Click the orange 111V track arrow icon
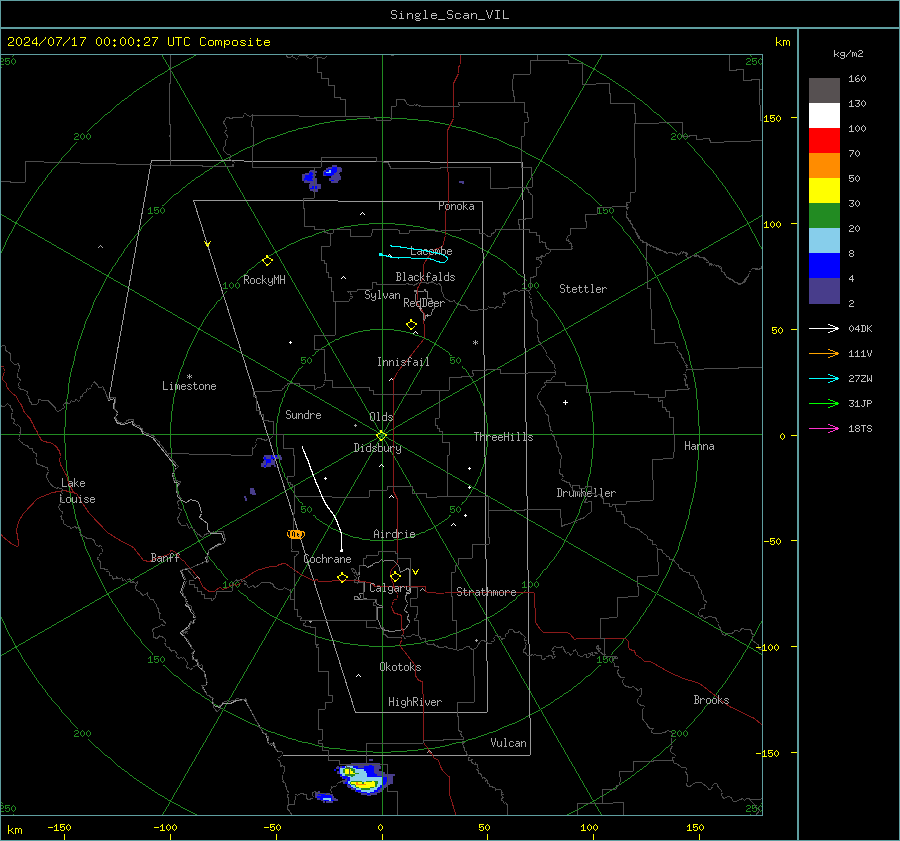 [824, 354]
